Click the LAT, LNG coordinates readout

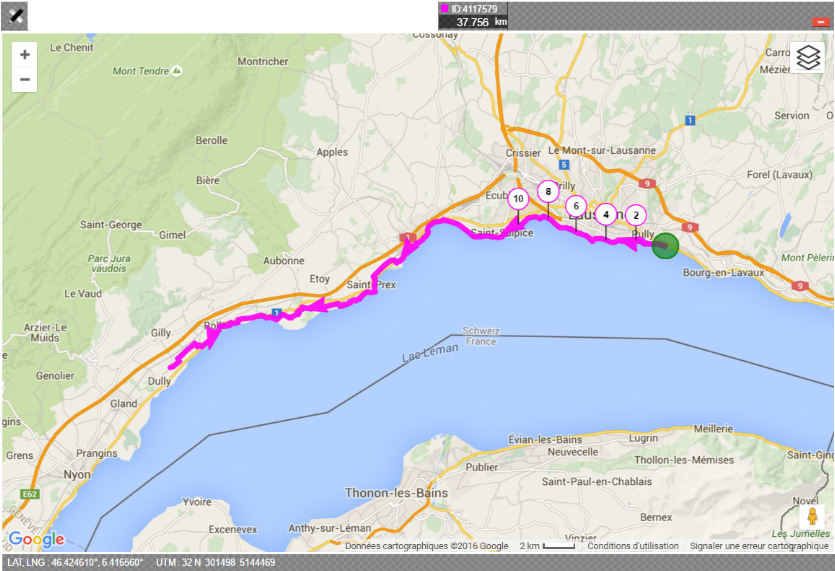pos(75,562)
